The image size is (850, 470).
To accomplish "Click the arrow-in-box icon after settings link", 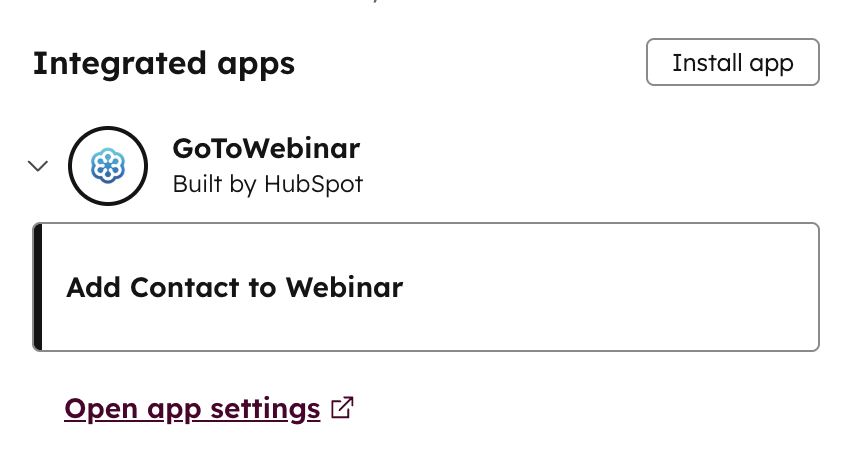I will point(342,408).
